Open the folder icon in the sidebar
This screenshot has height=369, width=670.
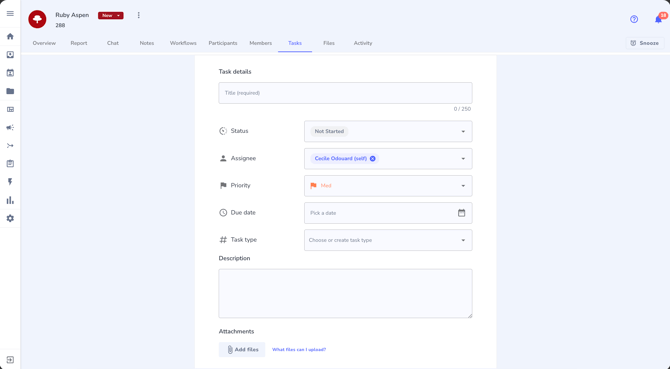(x=10, y=91)
